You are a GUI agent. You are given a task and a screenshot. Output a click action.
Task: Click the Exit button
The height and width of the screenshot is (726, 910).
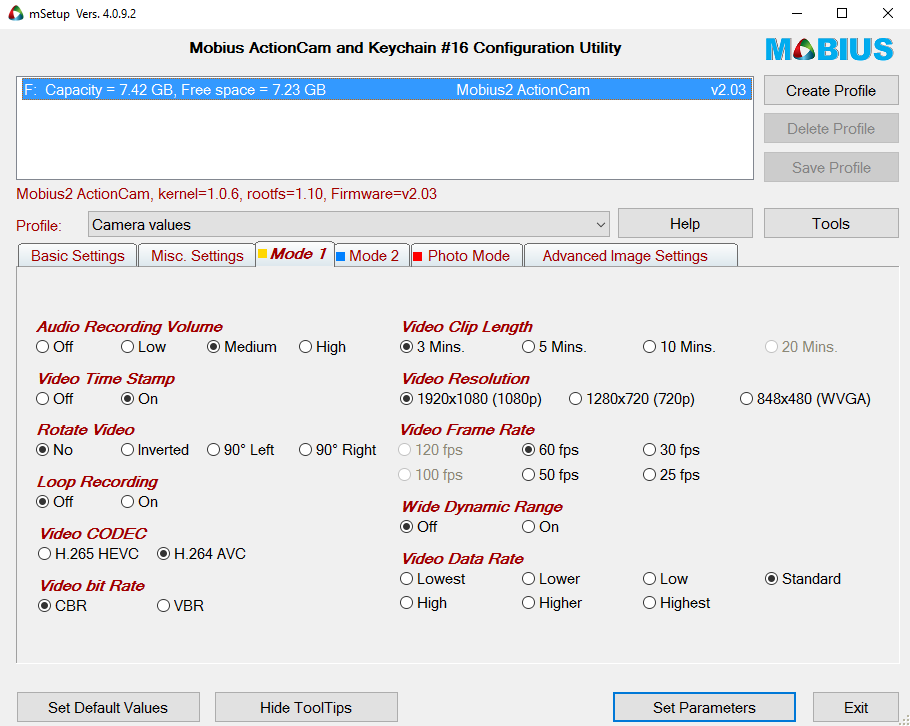coord(855,707)
